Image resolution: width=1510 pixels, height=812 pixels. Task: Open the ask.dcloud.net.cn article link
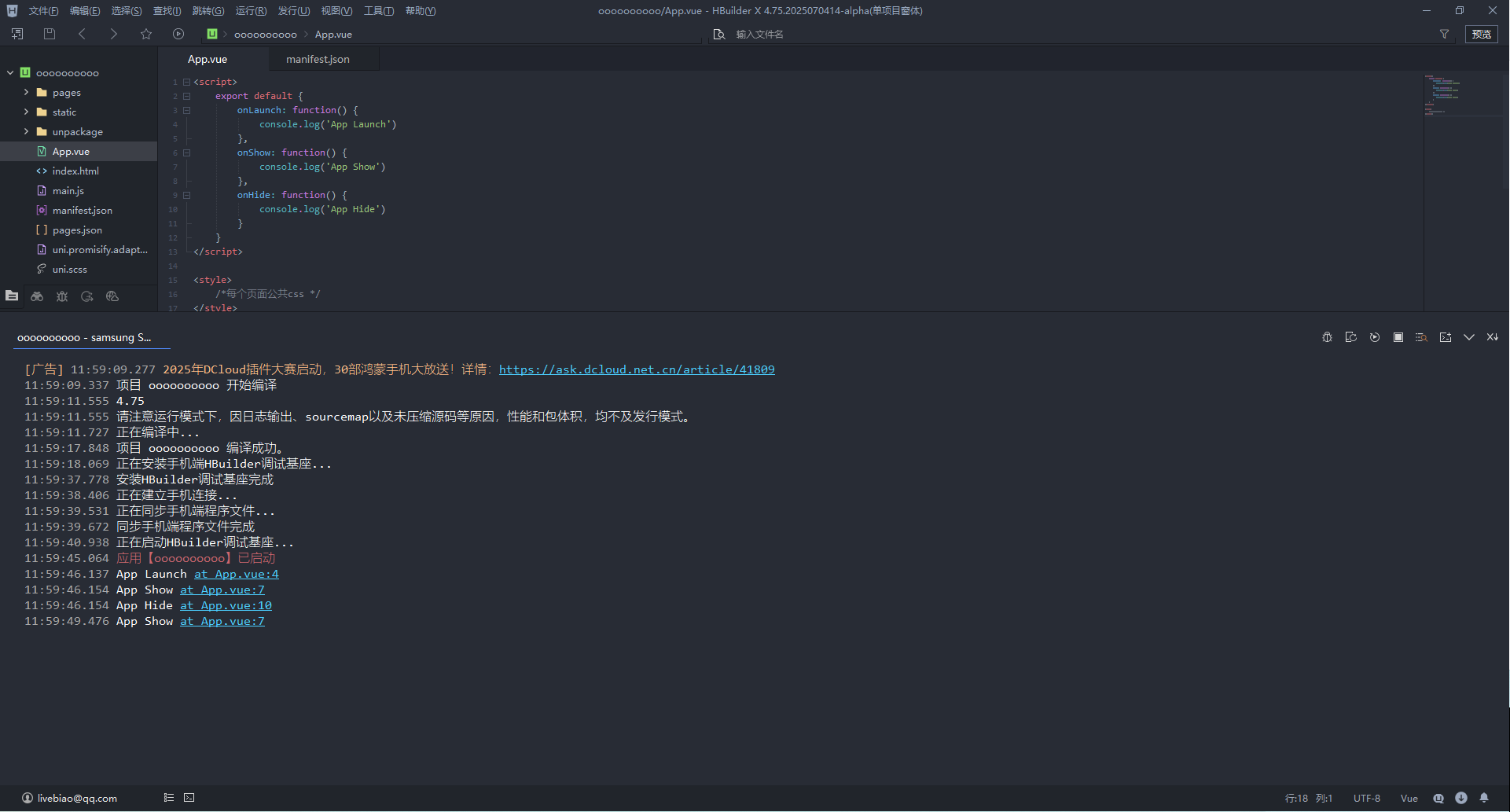[x=637, y=369]
